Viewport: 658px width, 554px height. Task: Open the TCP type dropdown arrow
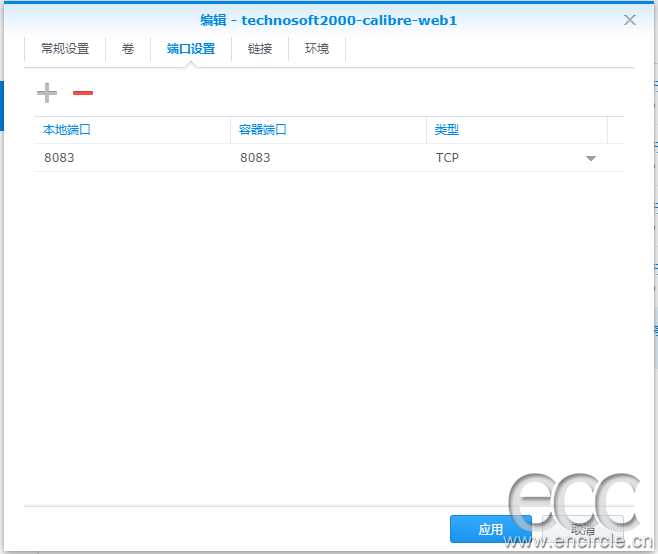pos(591,158)
